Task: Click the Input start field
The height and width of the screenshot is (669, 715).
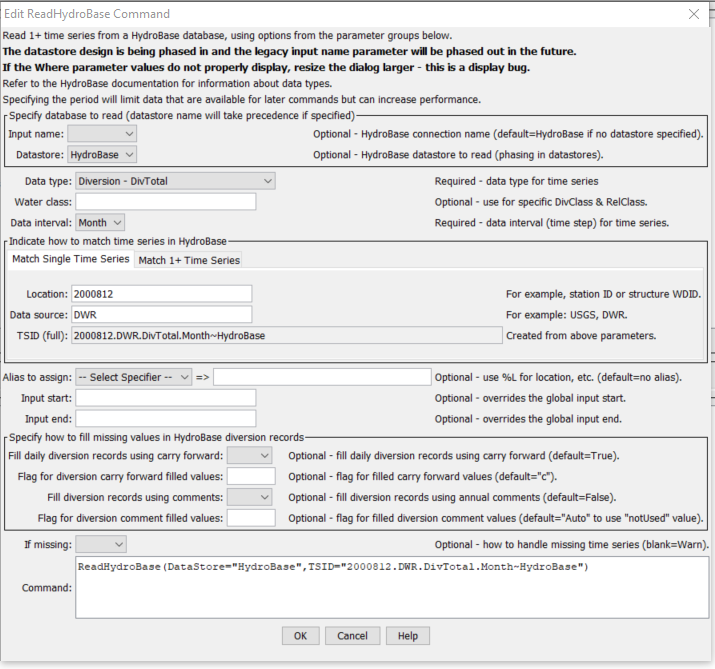Action: 165,398
